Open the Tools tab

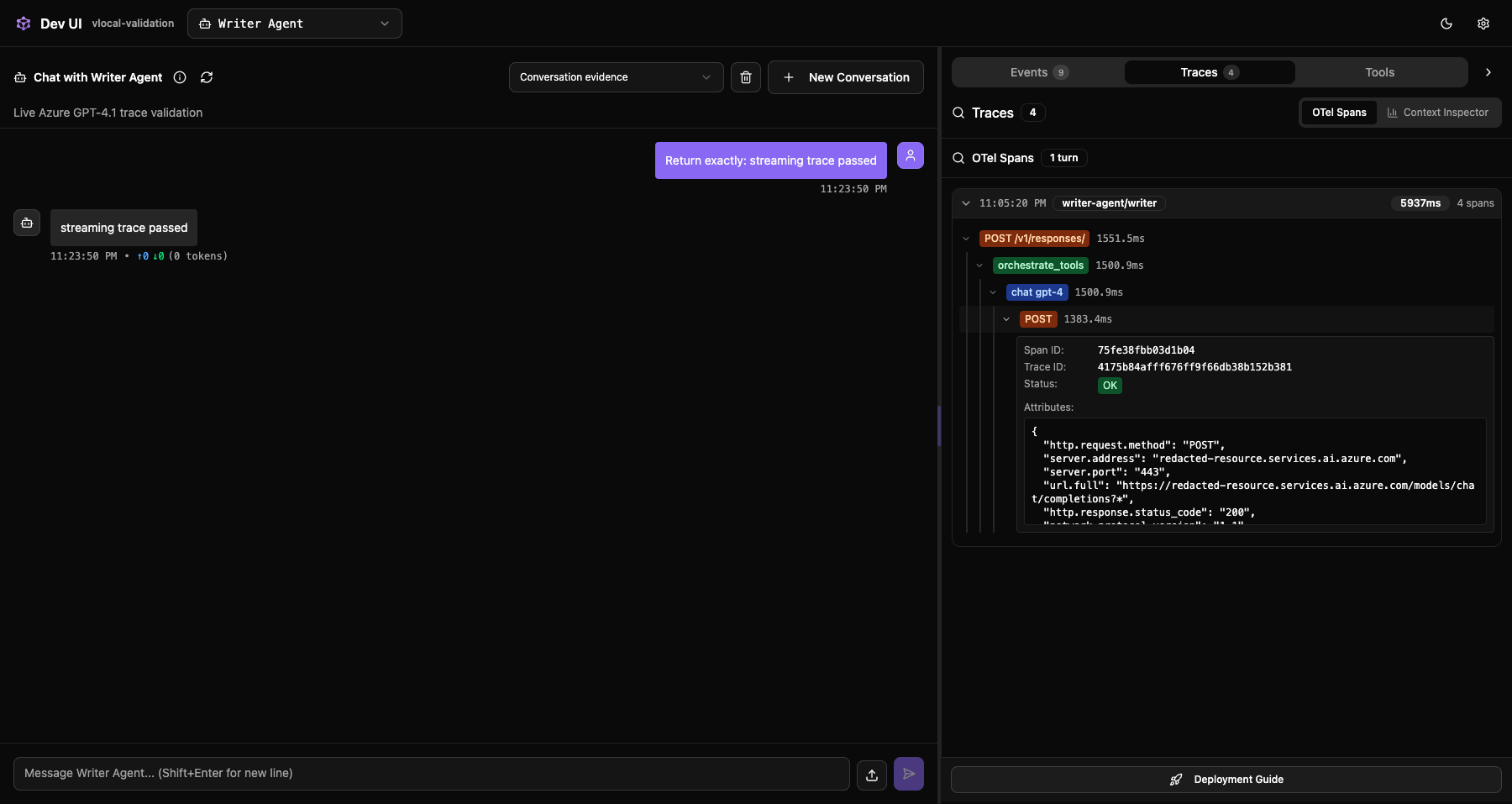pyautogui.click(x=1380, y=72)
